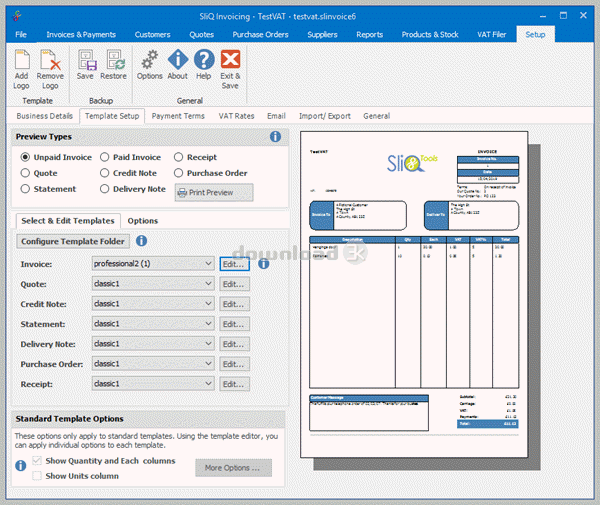The height and width of the screenshot is (505, 600).
Task: Switch to the Payment Terms tab
Action: click(x=178, y=116)
